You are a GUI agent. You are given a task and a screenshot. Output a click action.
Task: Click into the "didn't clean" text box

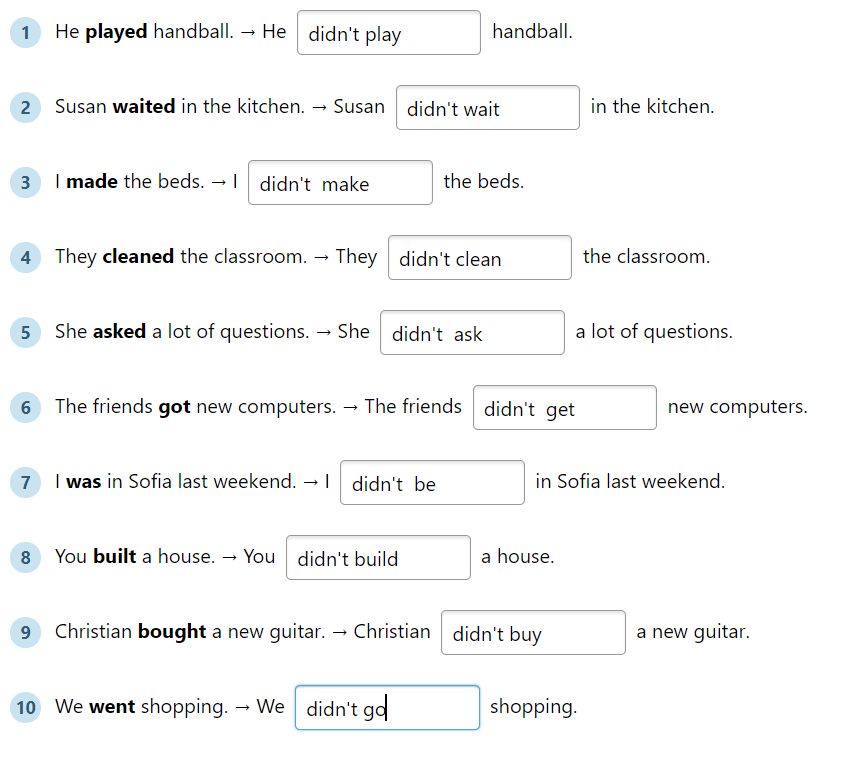(479, 258)
